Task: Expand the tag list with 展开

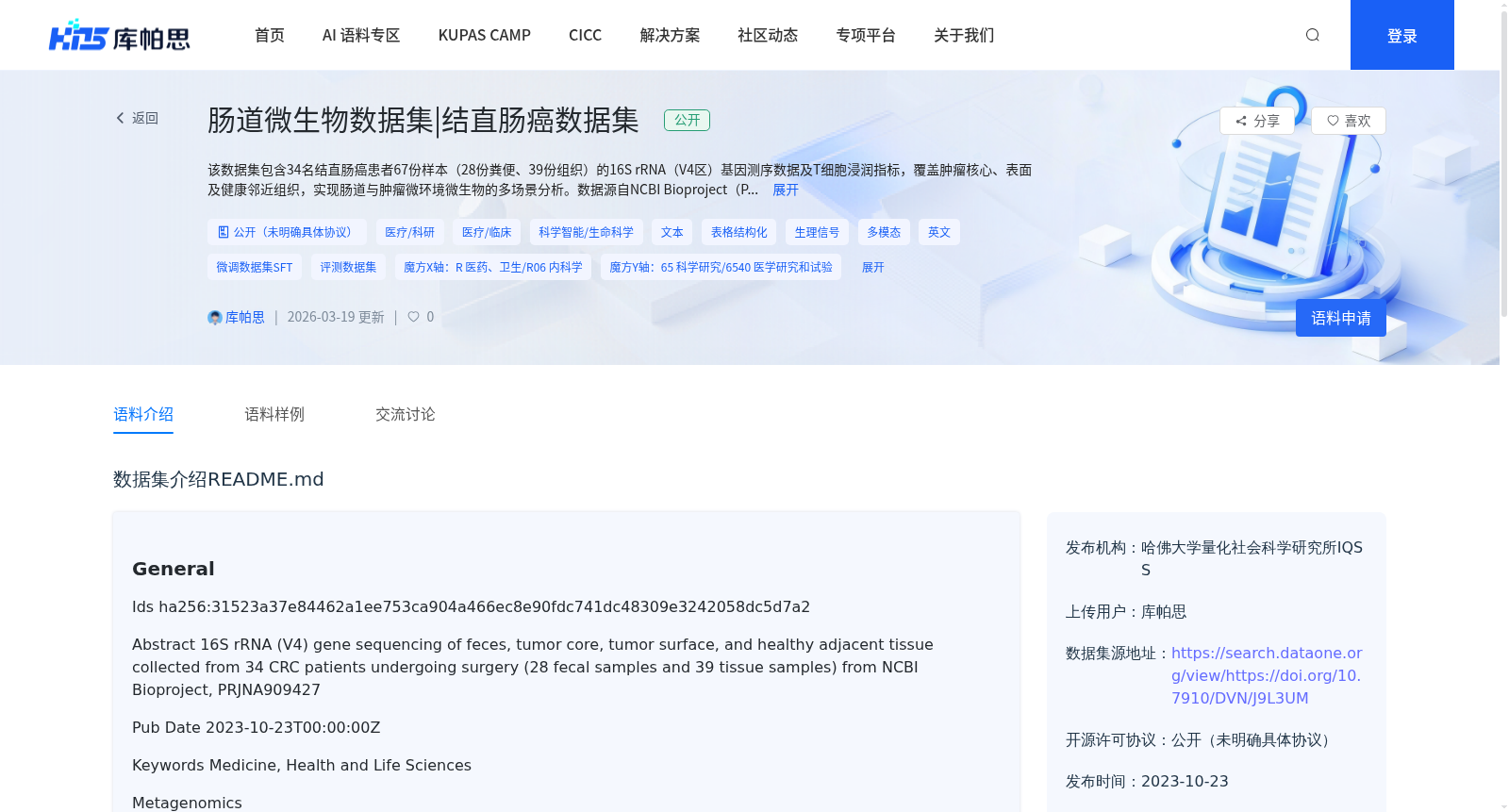Action: pyautogui.click(x=873, y=267)
